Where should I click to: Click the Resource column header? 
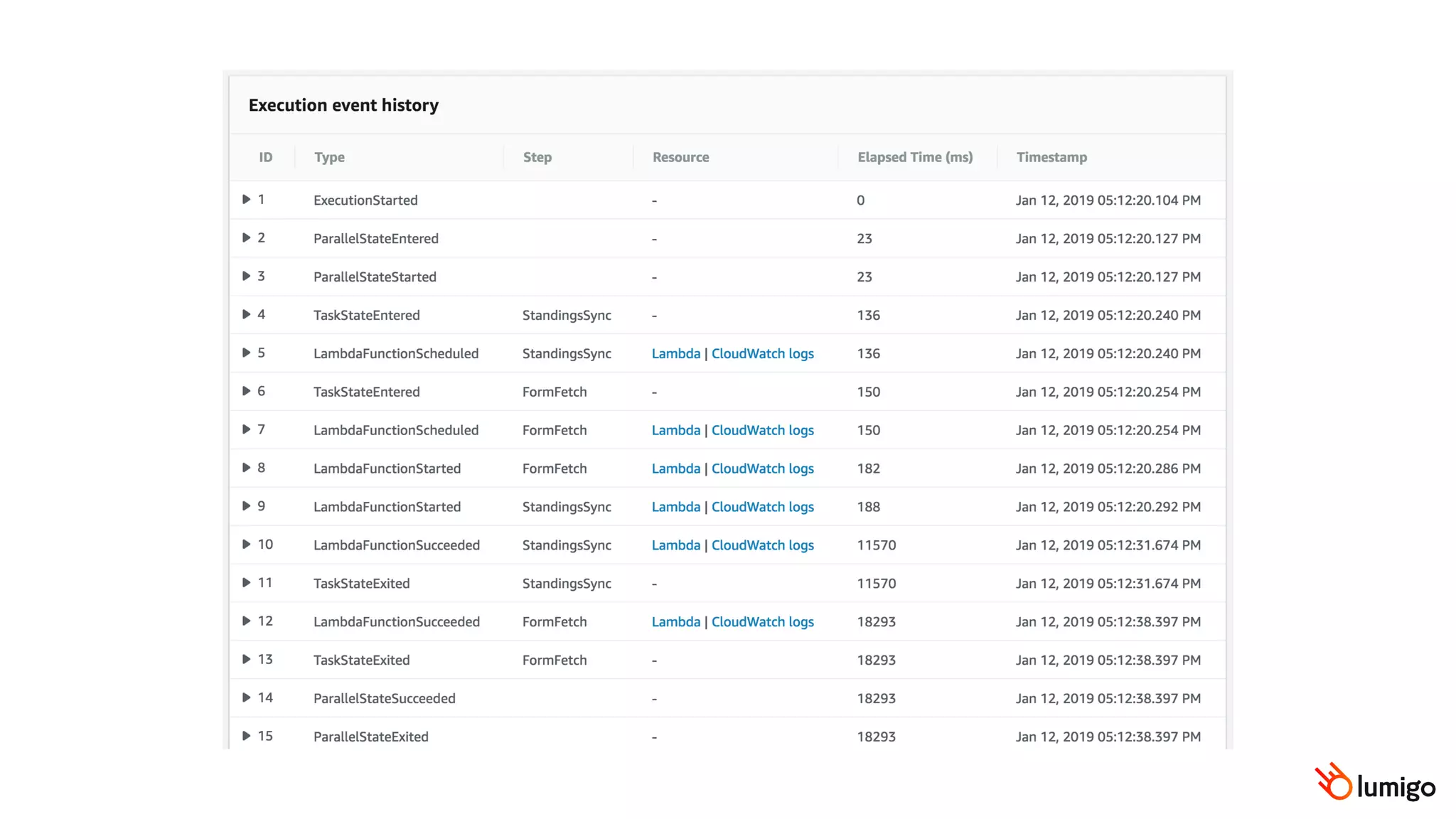click(x=680, y=157)
